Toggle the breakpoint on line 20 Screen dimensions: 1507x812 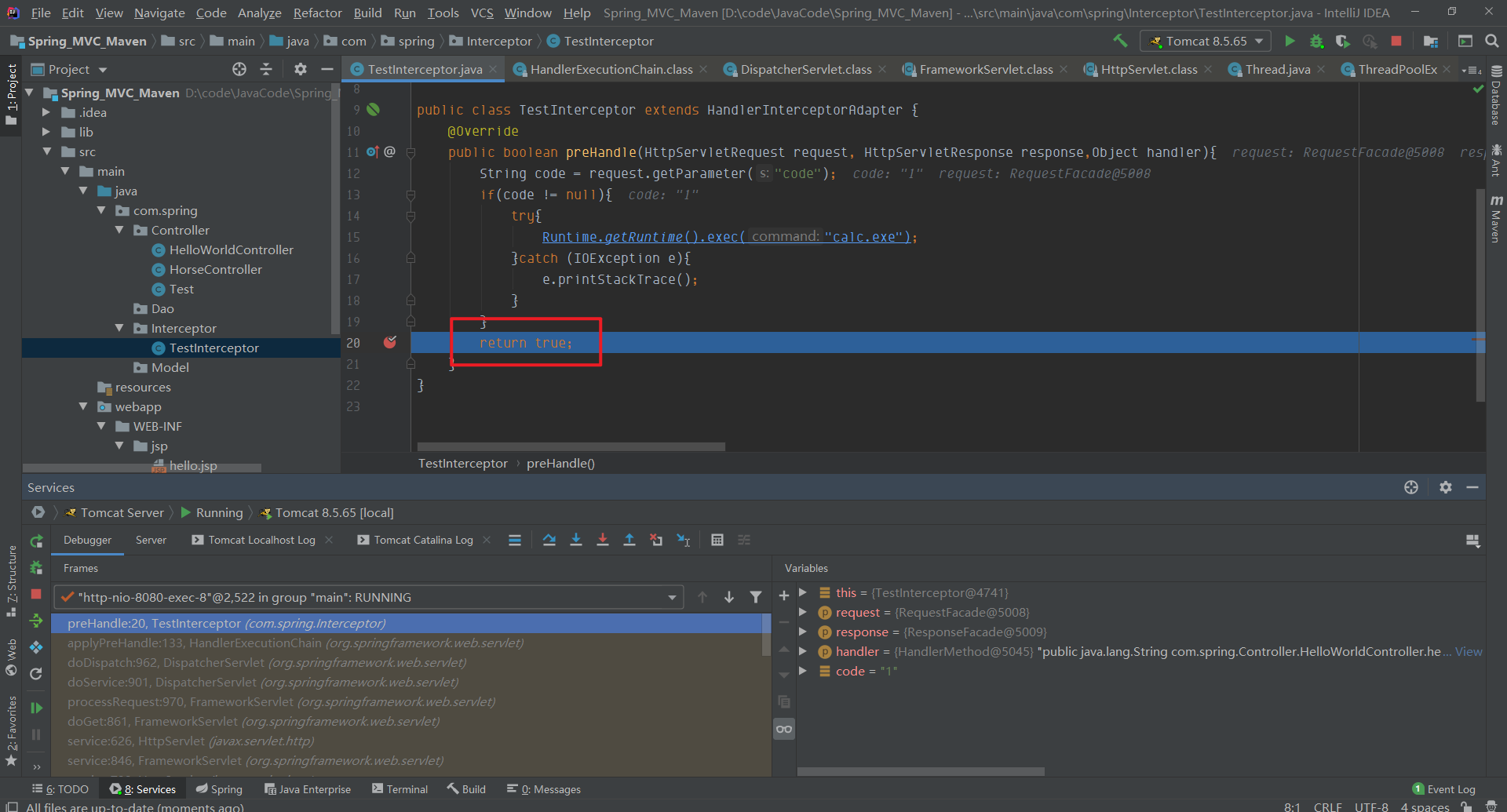tap(389, 343)
